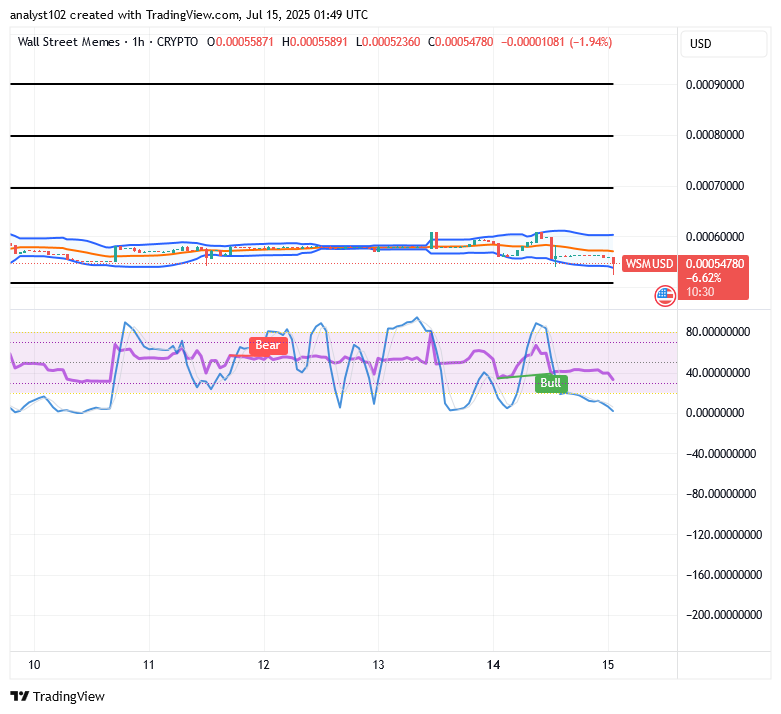Click the 0.00080000 price axis label
The height and width of the screenshot is (714, 781).
coord(715,135)
